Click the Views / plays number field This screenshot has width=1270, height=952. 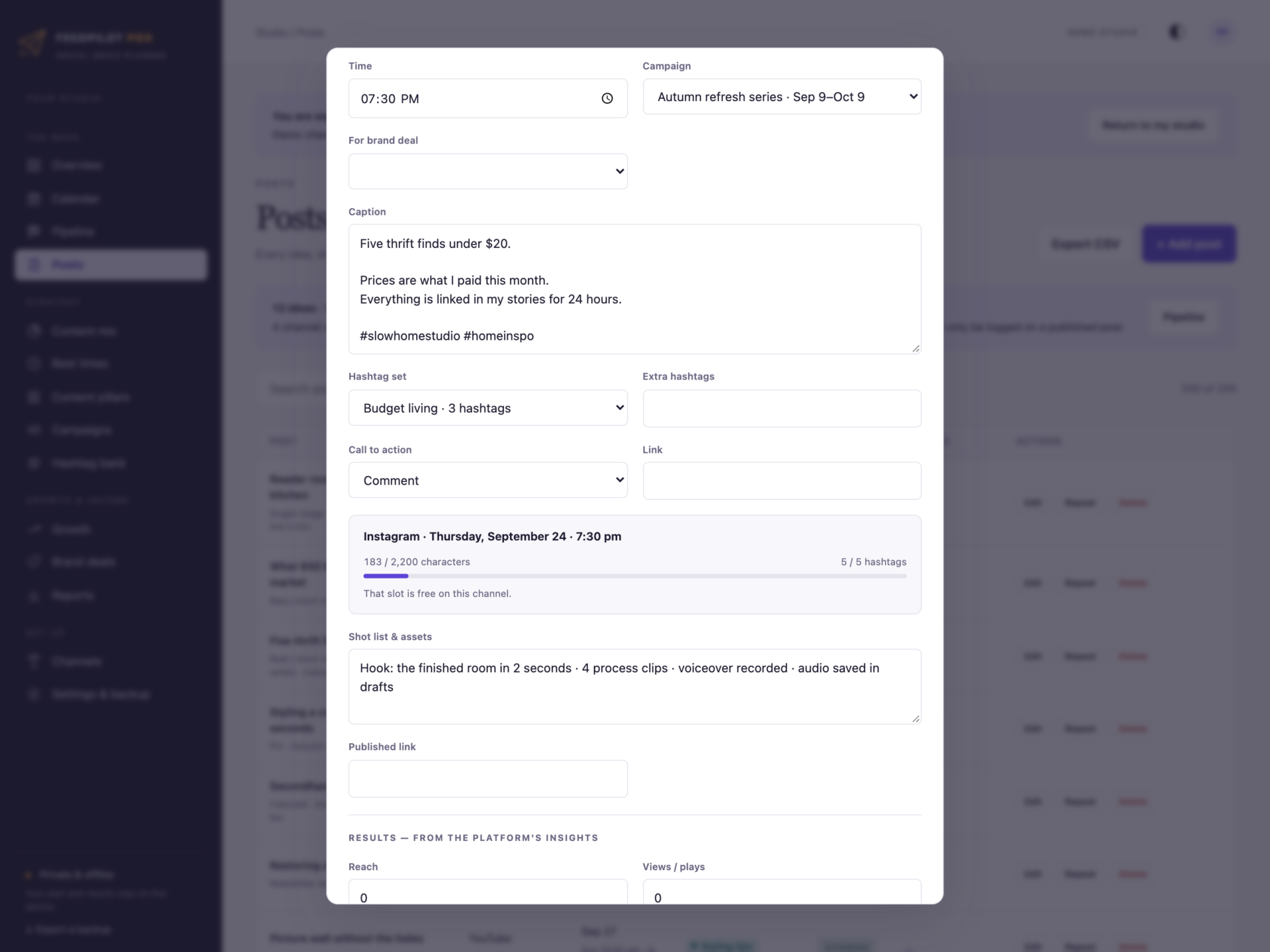tap(782, 892)
